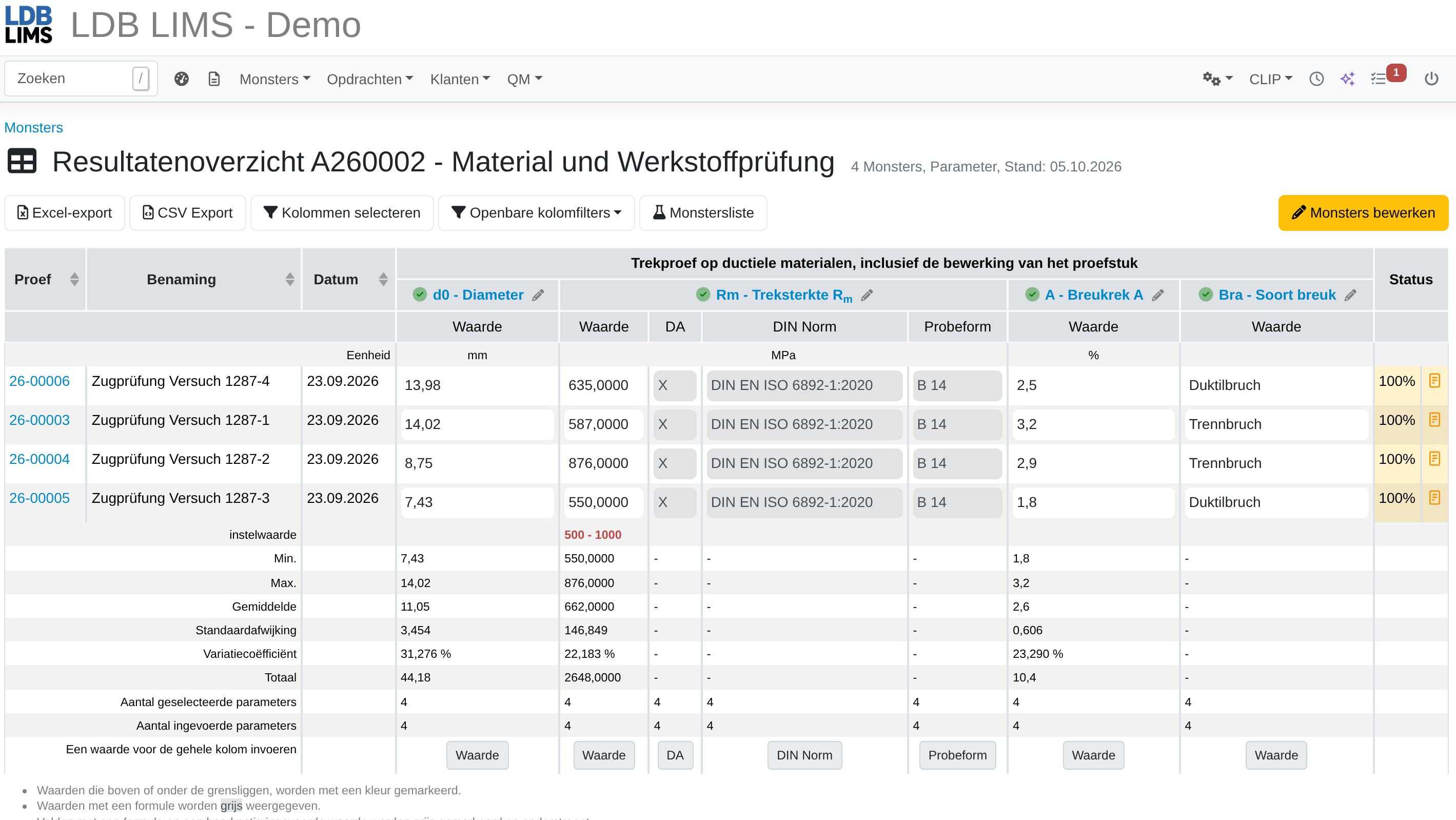Viewport: 1456px width, 820px height.
Task: Click diameter value field 14,02
Action: point(477,424)
